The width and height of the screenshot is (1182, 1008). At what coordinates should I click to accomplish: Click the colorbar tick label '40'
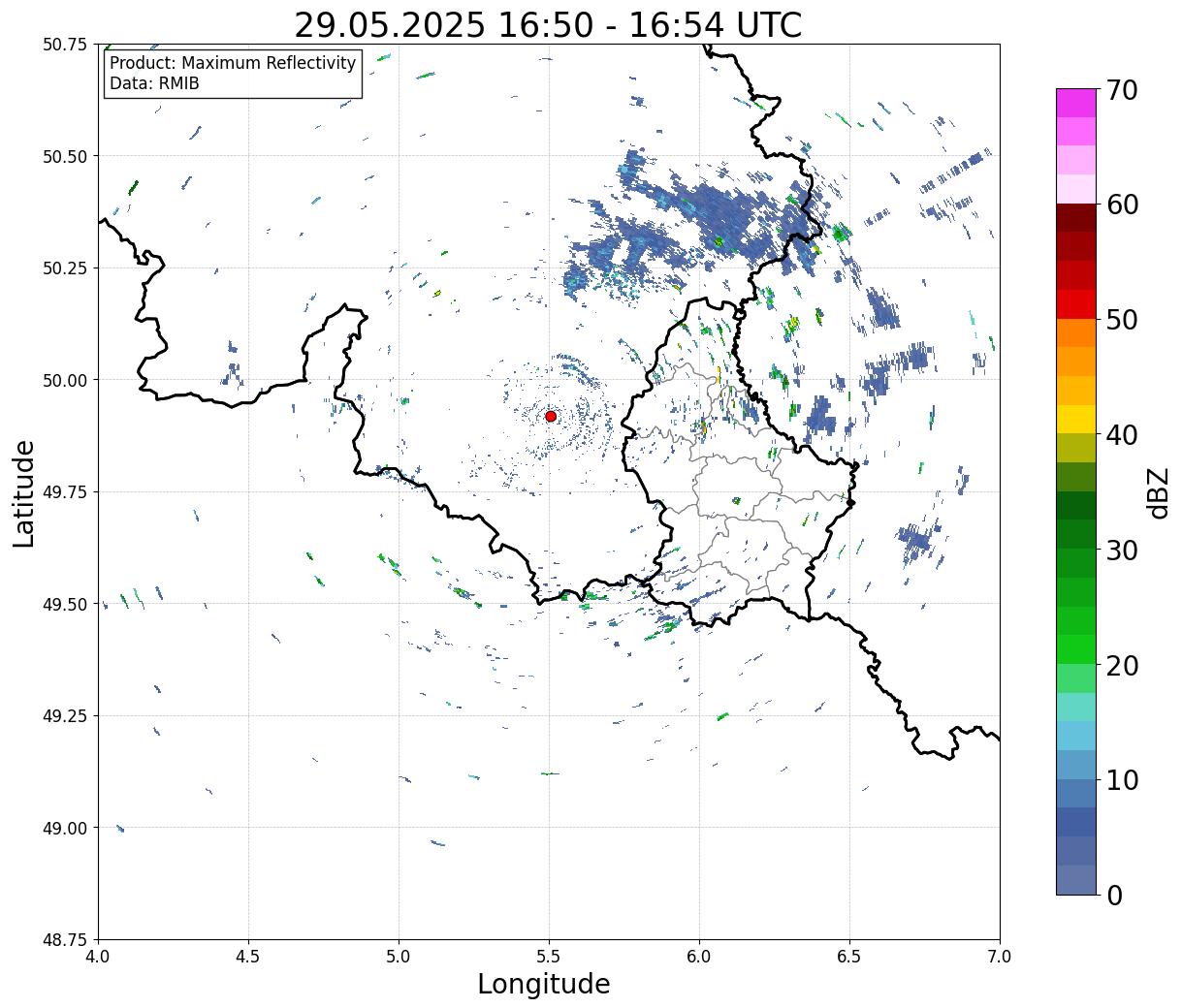(1122, 435)
